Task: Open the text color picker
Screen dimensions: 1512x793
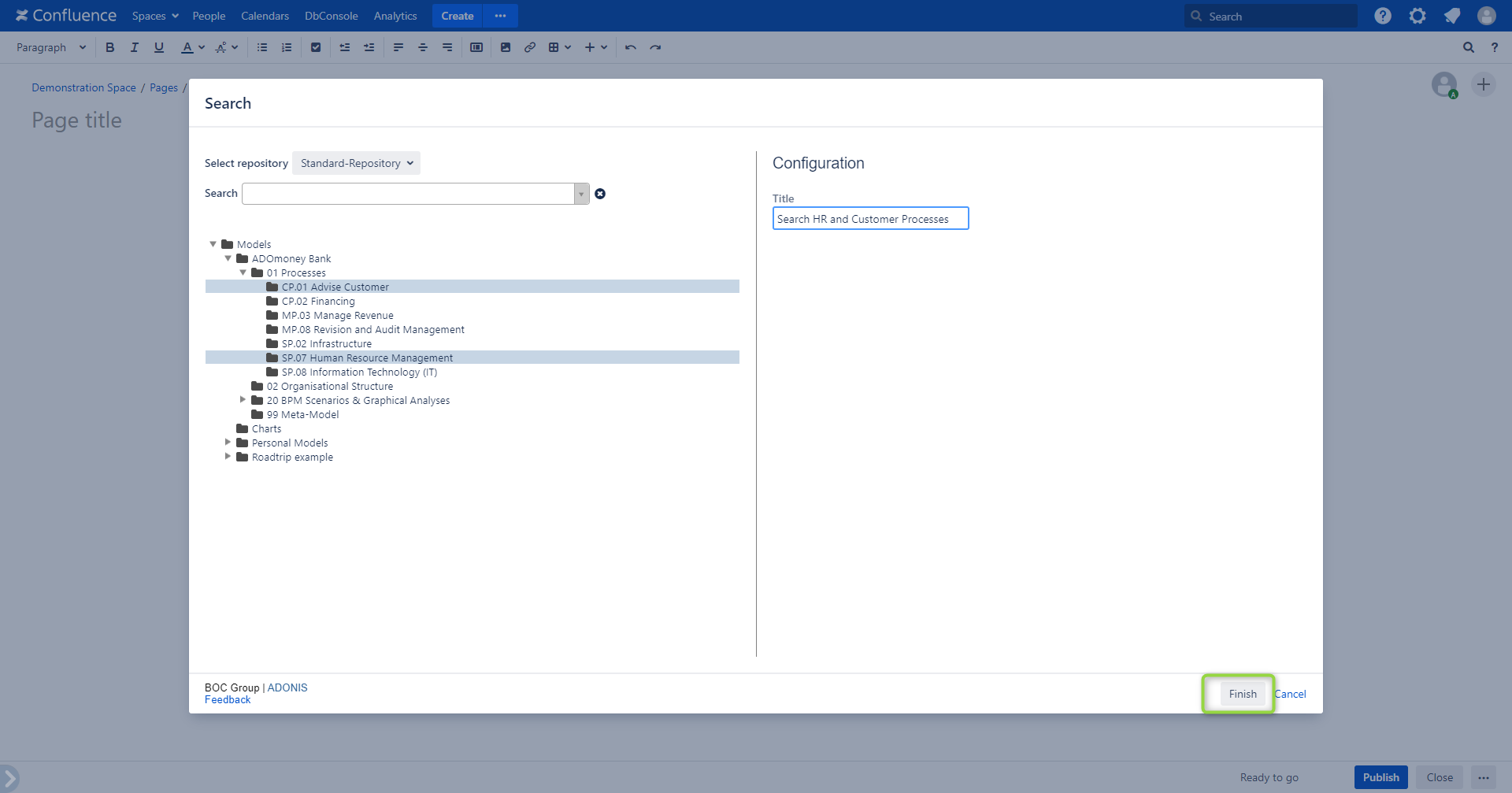Action: pos(193,47)
